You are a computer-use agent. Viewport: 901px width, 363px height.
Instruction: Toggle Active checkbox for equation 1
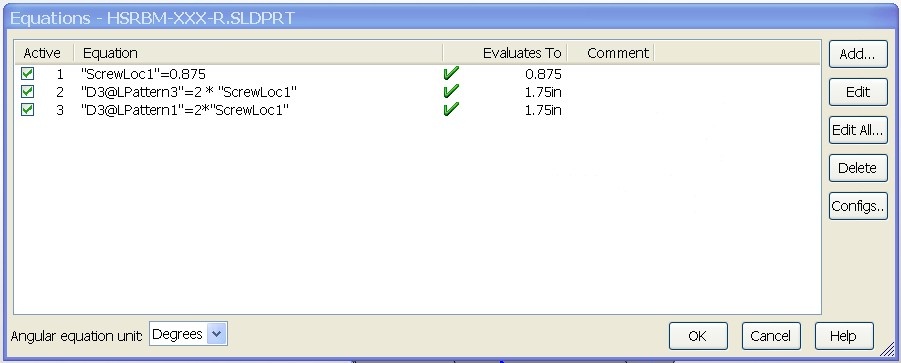(27, 74)
